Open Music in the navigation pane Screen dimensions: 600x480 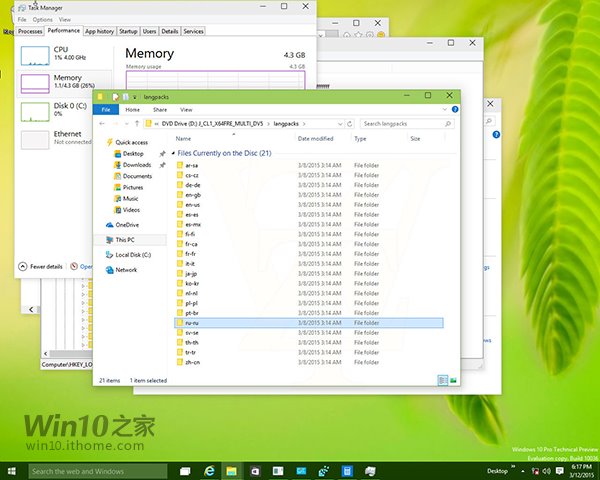130,199
